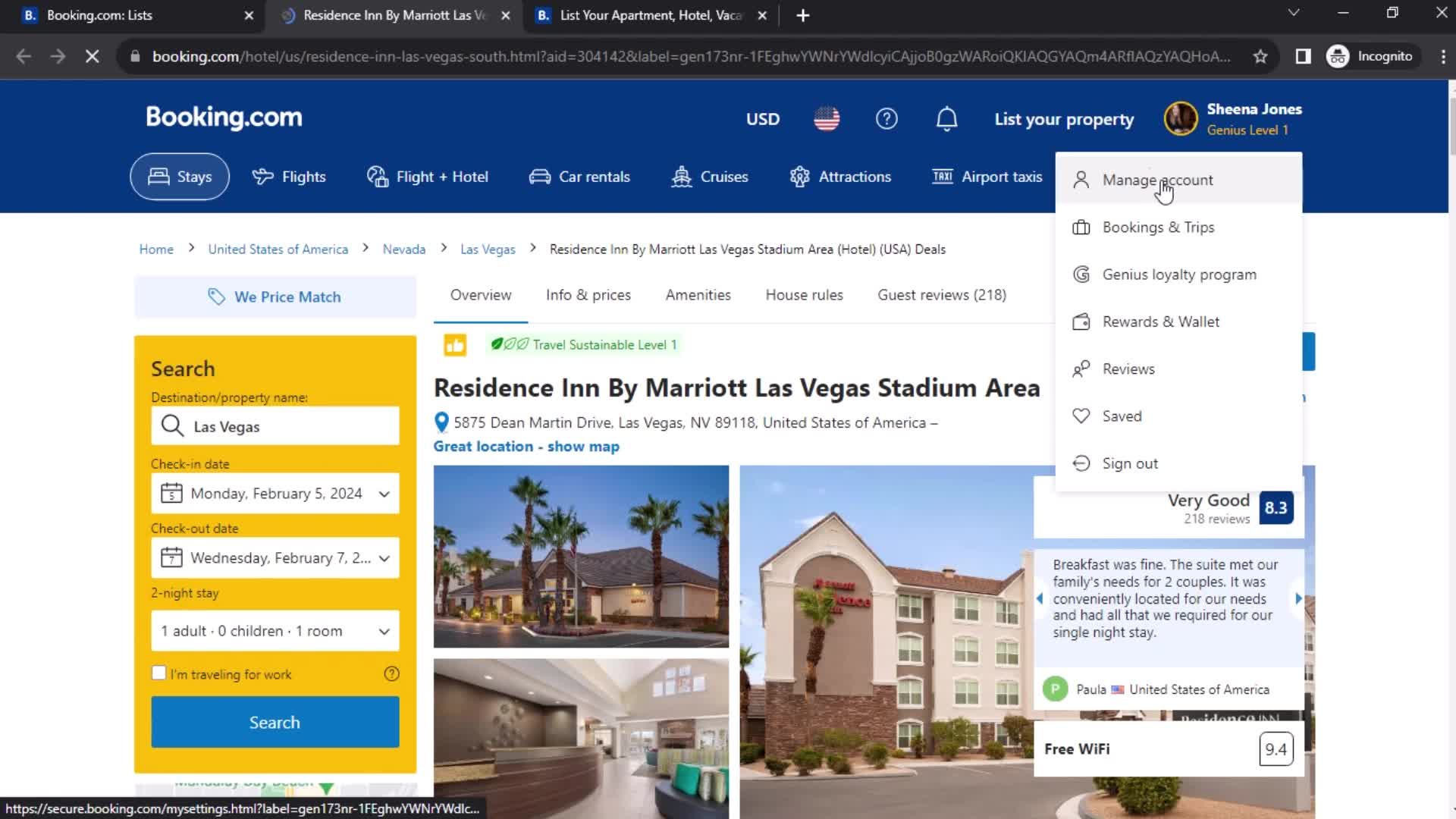Image resolution: width=1456 pixels, height=819 pixels.
Task: Click the yellow thumbs-up badge icon
Action: [x=455, y=345]
